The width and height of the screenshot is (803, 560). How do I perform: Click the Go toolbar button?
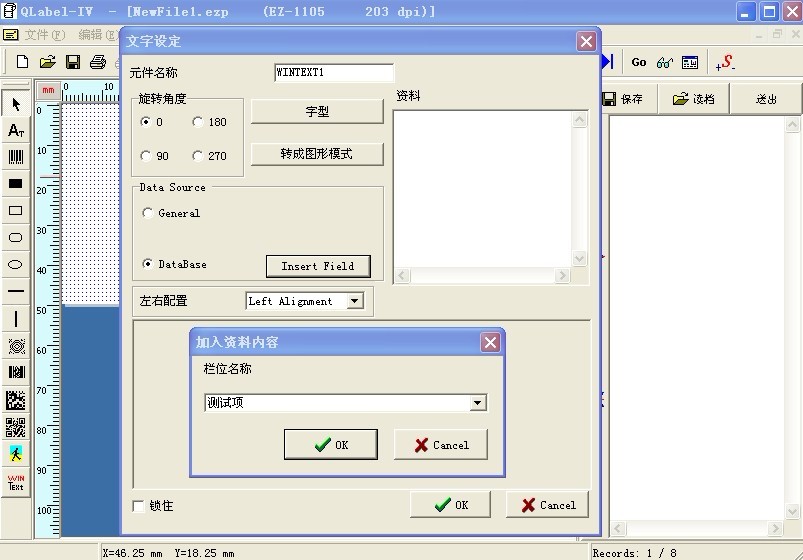(x=639, y=63)
